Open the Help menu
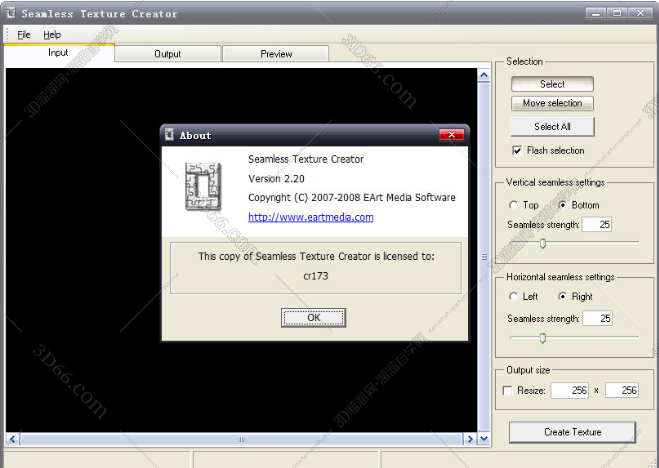659x468 pixels. pyautogui.click(x=52, y=35)
